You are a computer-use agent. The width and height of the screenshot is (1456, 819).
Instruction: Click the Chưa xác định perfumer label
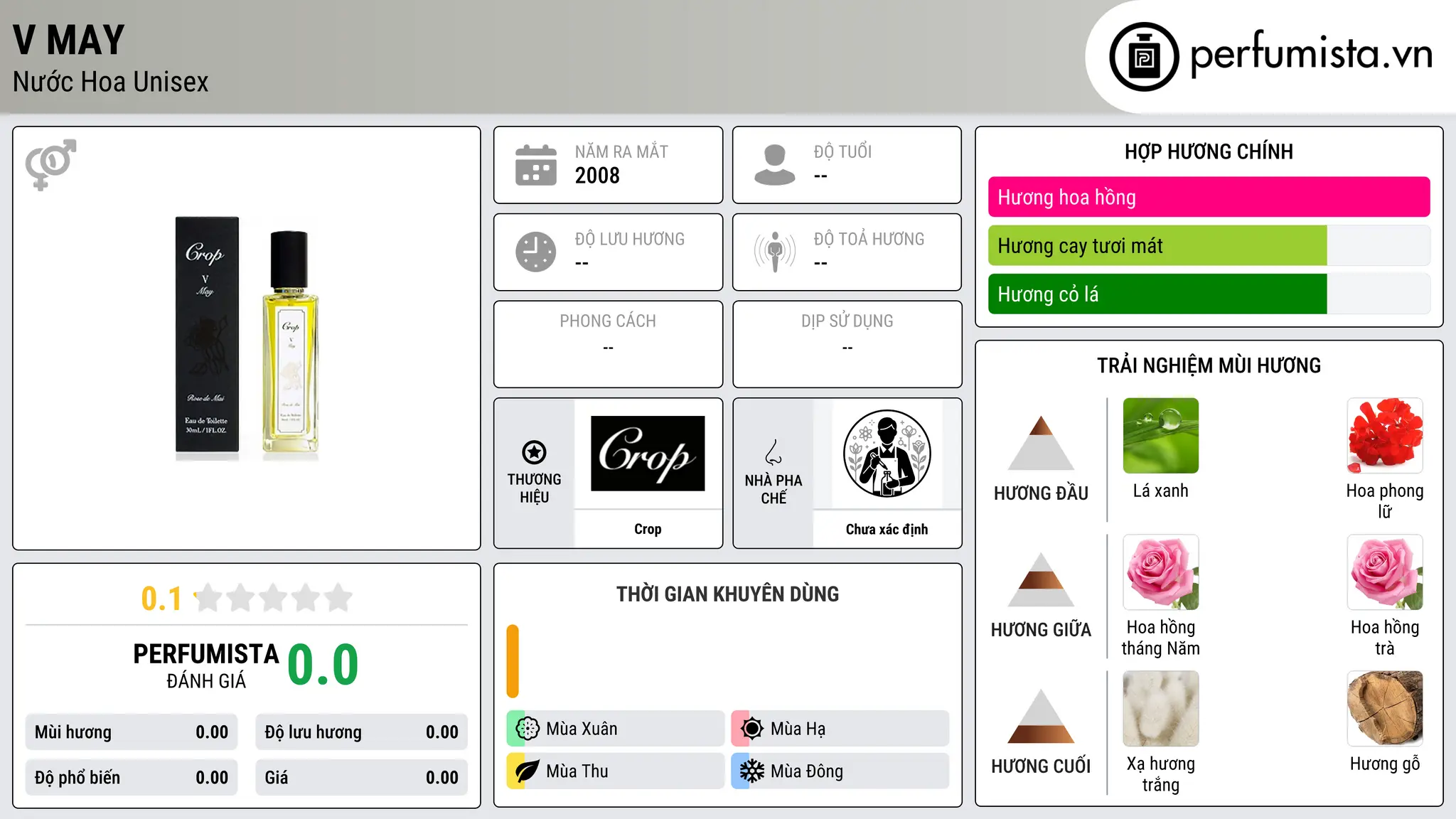[887, 529]
